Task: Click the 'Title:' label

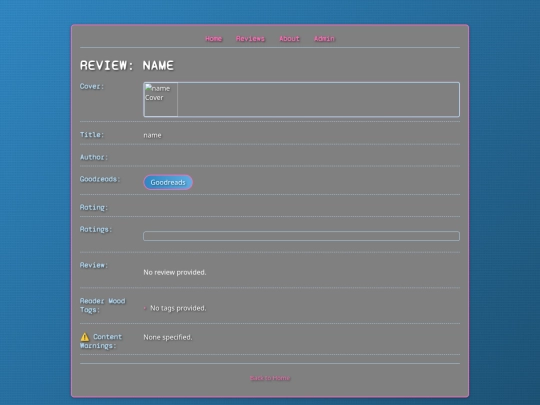Action: coord(92,135)
